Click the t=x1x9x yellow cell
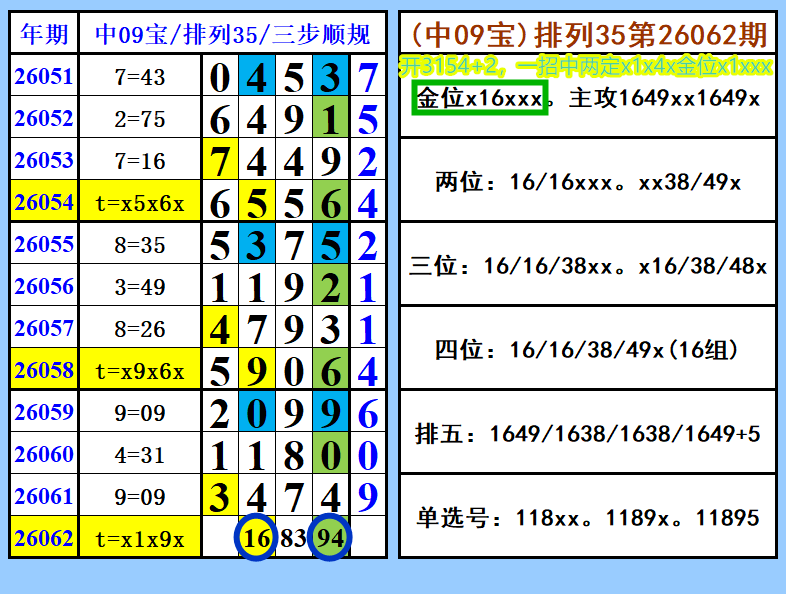The width and height of the screenshot is (786, 594). point(140,538)
